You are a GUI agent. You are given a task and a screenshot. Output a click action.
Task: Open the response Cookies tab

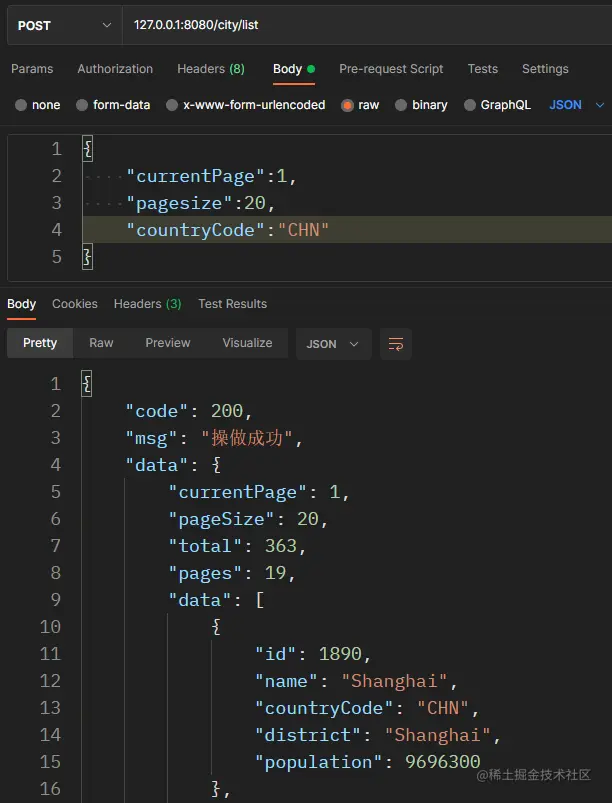tap(75, 304)
